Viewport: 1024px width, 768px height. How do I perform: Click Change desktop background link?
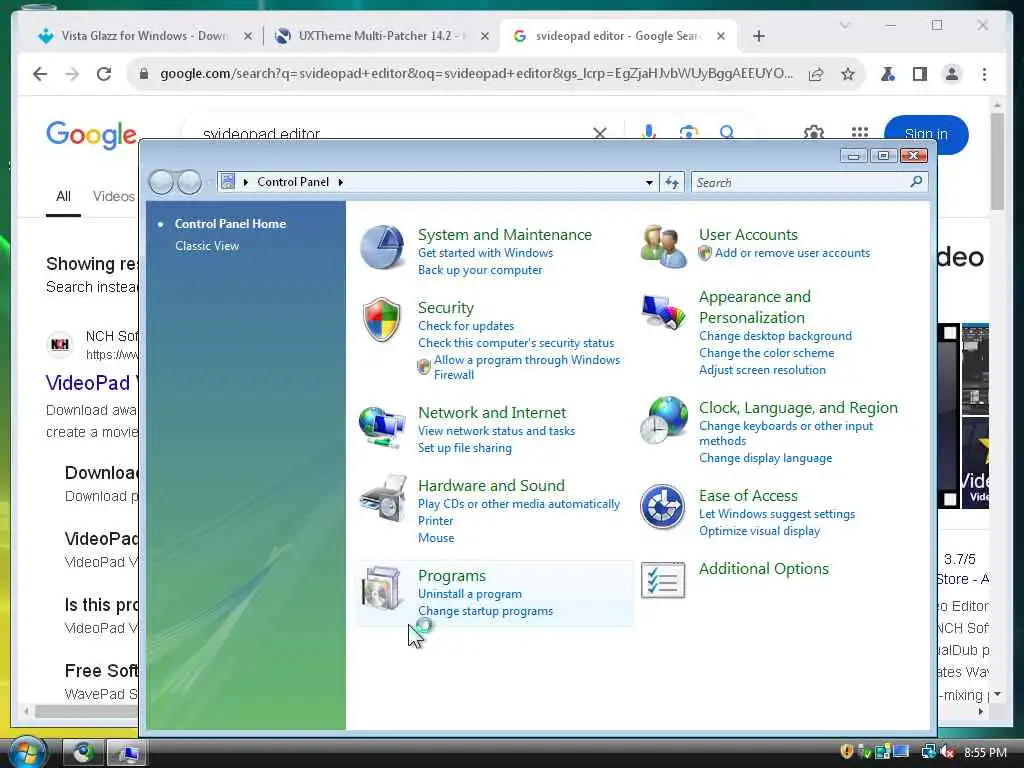775,336
